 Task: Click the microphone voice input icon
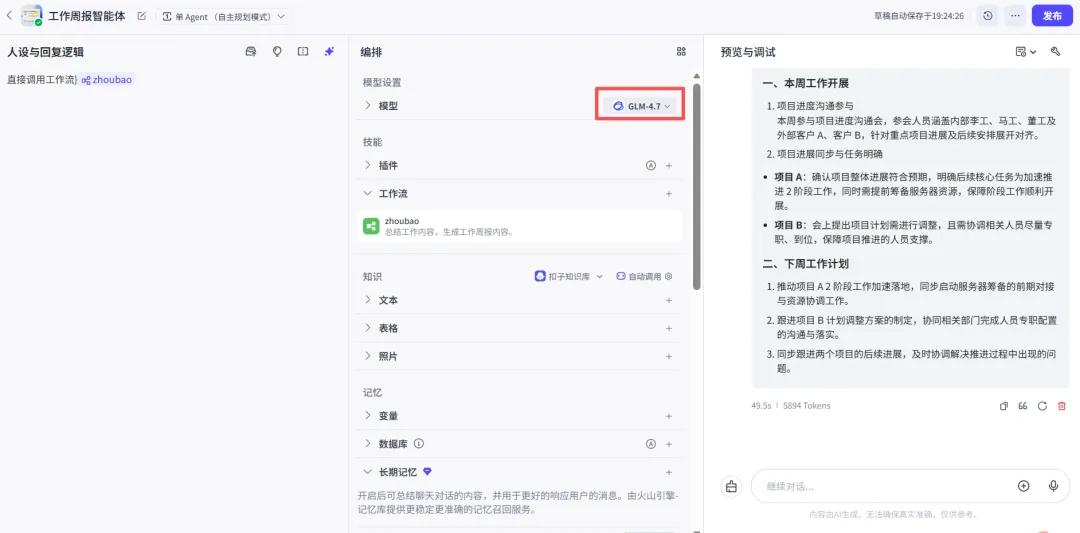point(1053,486)
